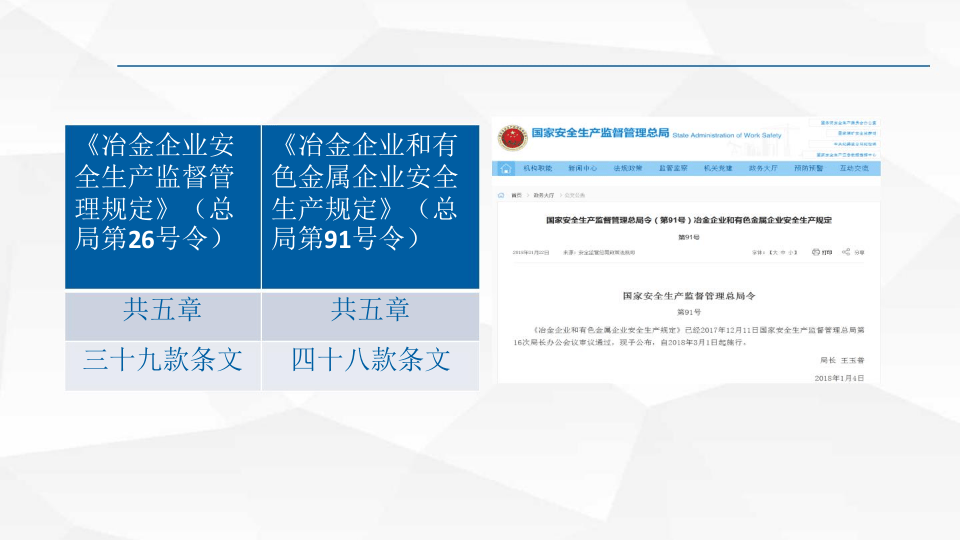Click the article paragraph starting 《冶金企业和有色金属企业安全生产规定》已经
Screen dimensions: 960x540
(x=689, y=336)
